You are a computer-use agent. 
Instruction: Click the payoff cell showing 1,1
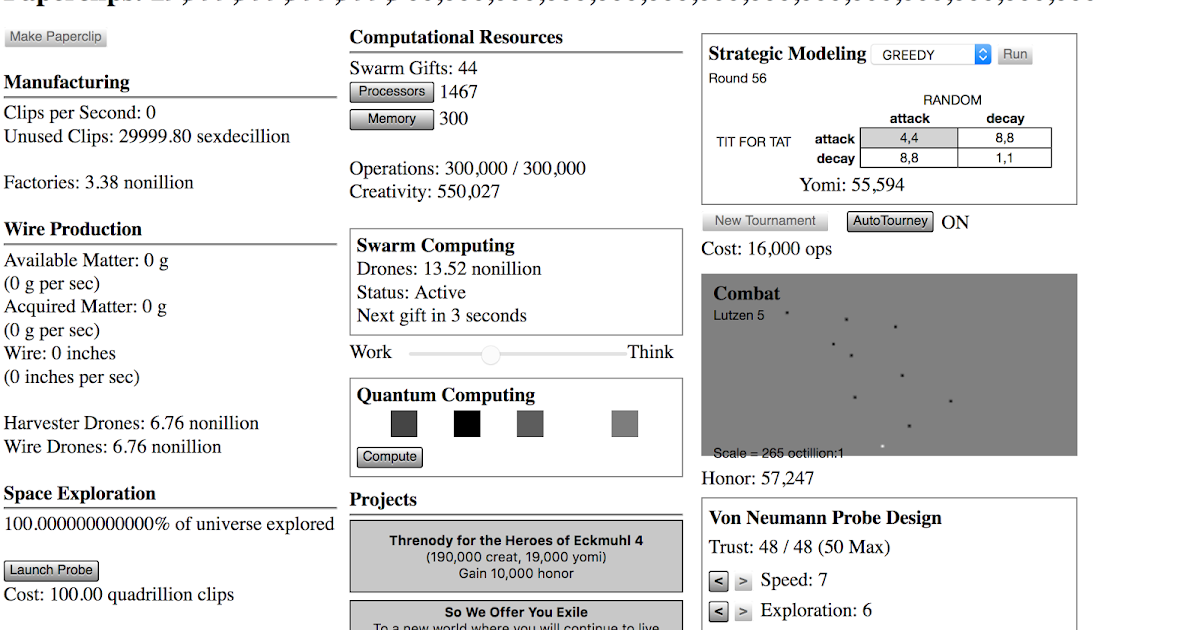(x=1004, y=158)
